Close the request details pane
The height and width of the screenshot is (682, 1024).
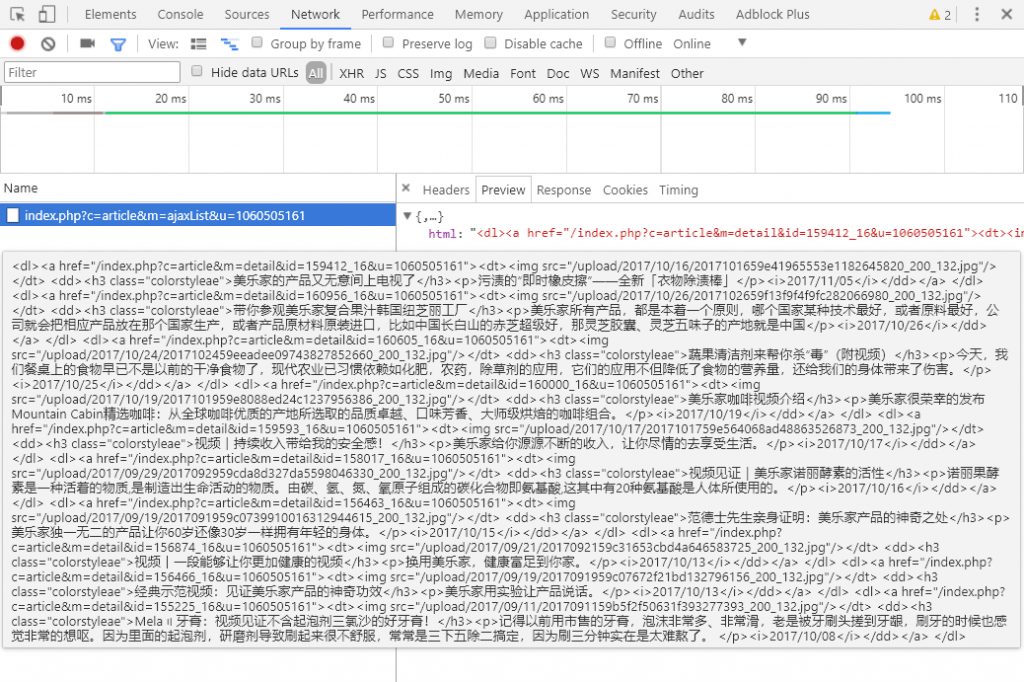[406, 189]
